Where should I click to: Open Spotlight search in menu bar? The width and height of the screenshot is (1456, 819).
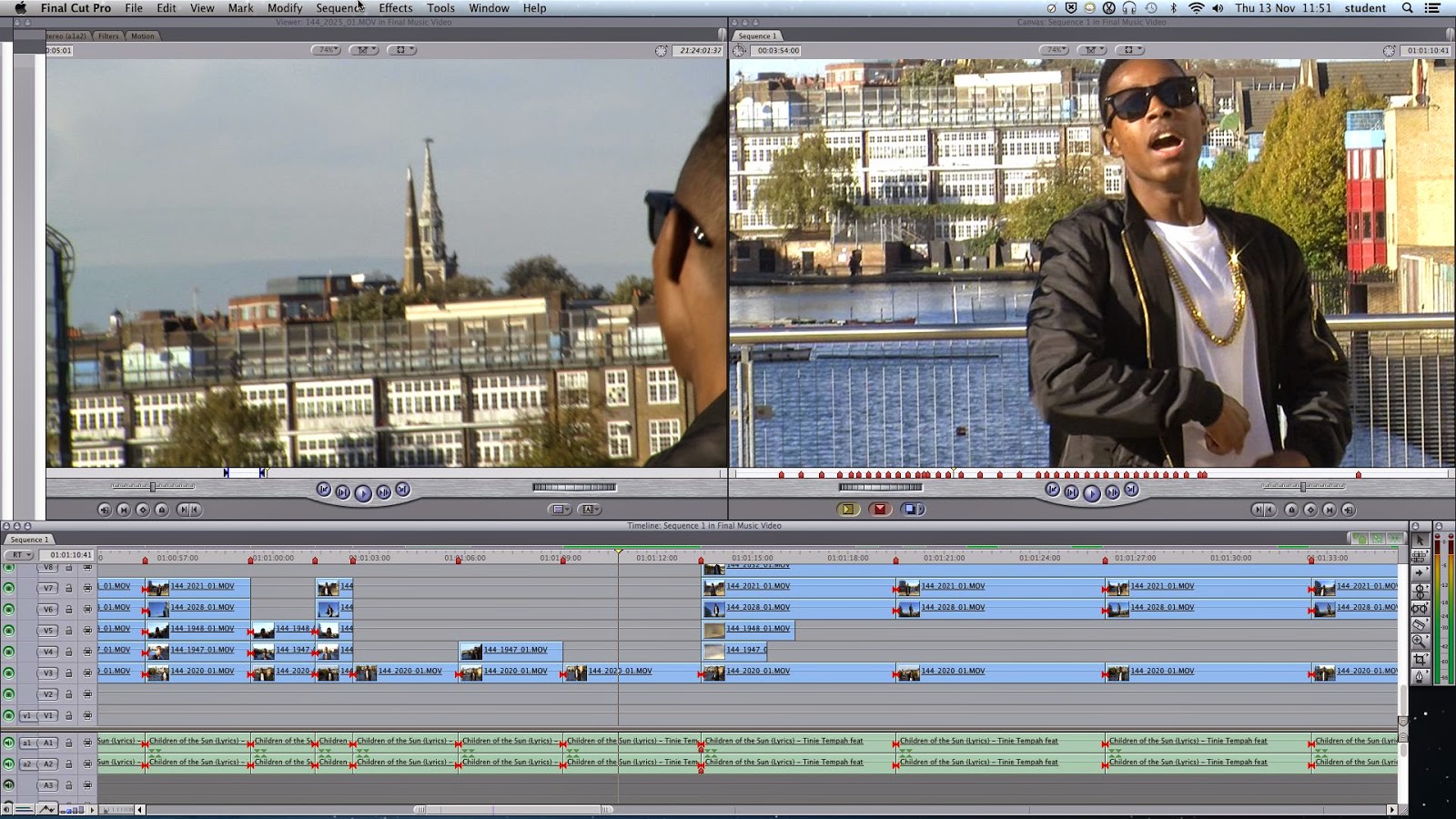point(1407,8)
